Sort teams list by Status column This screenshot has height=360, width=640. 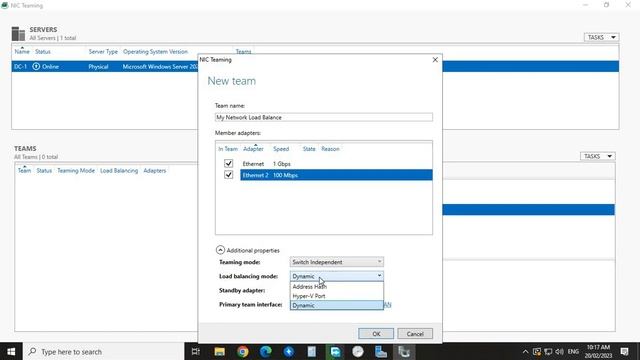click(x=44, y=171)
